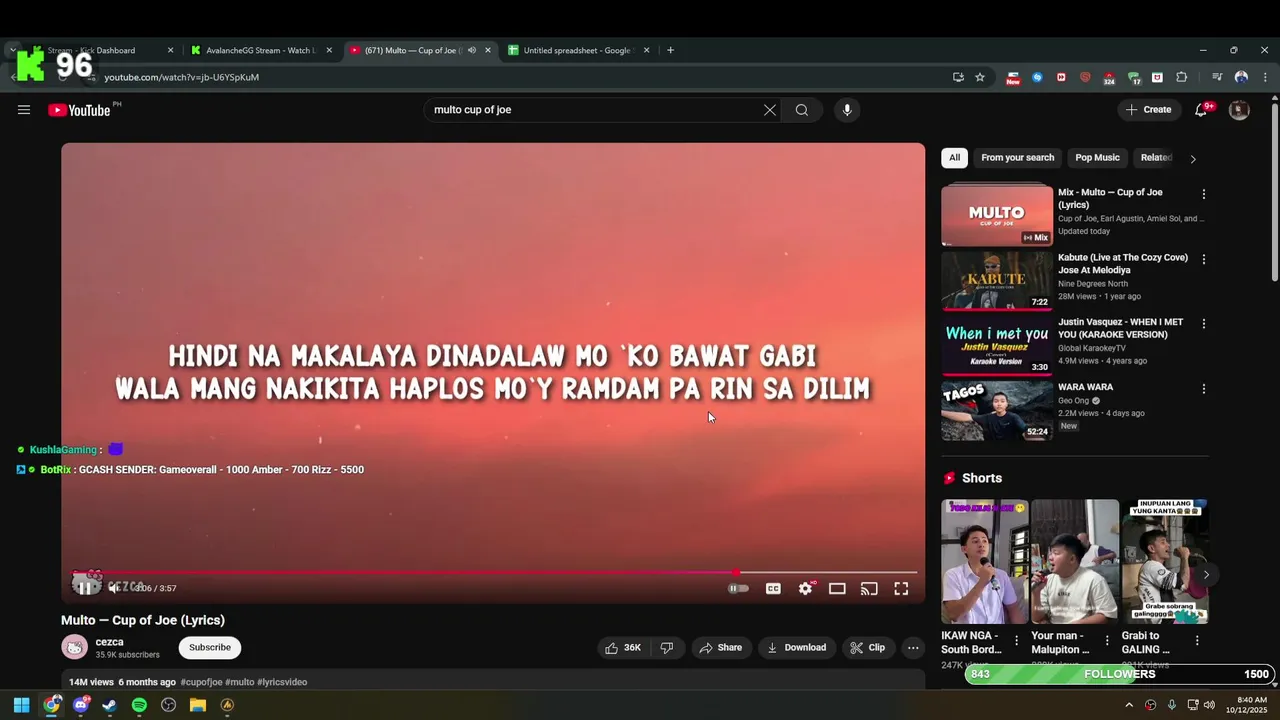
Task: Focus the address bar URL
Action: (x=181, y=77)
